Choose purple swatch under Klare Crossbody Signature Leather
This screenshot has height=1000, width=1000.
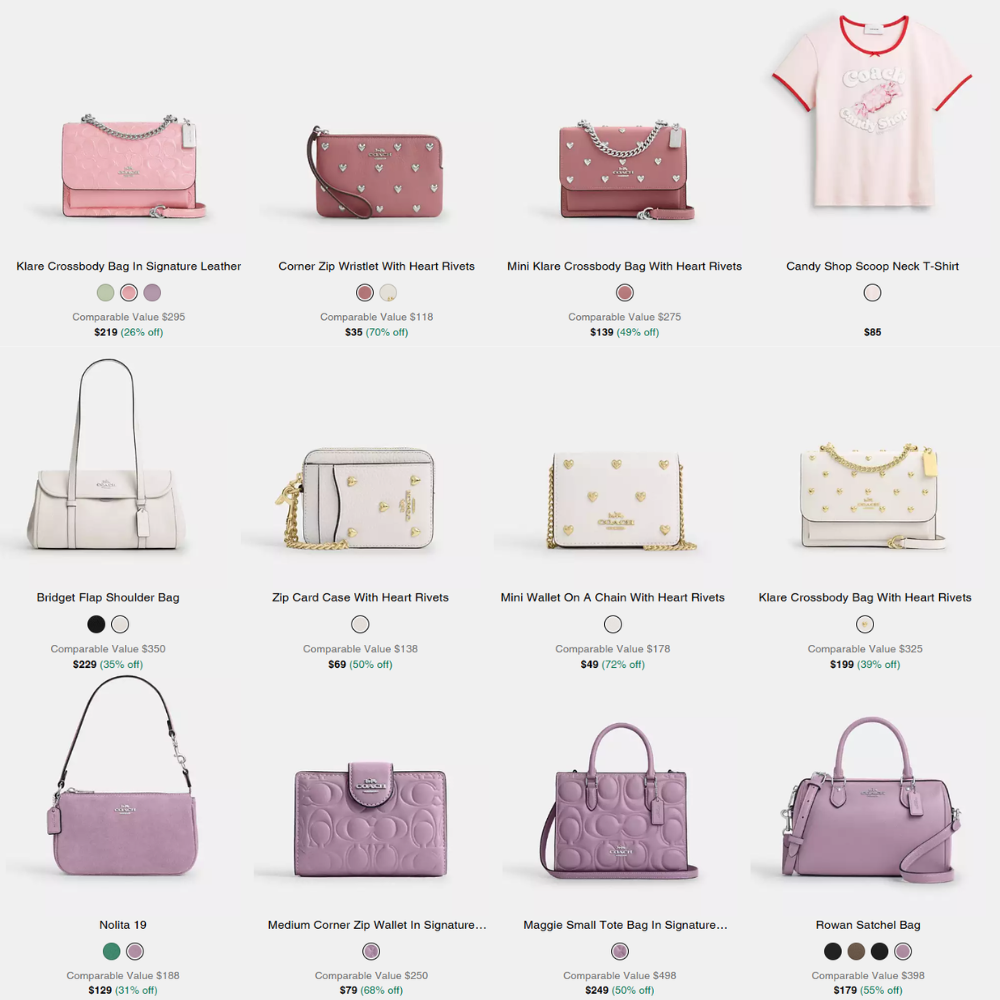pos(152,293)
